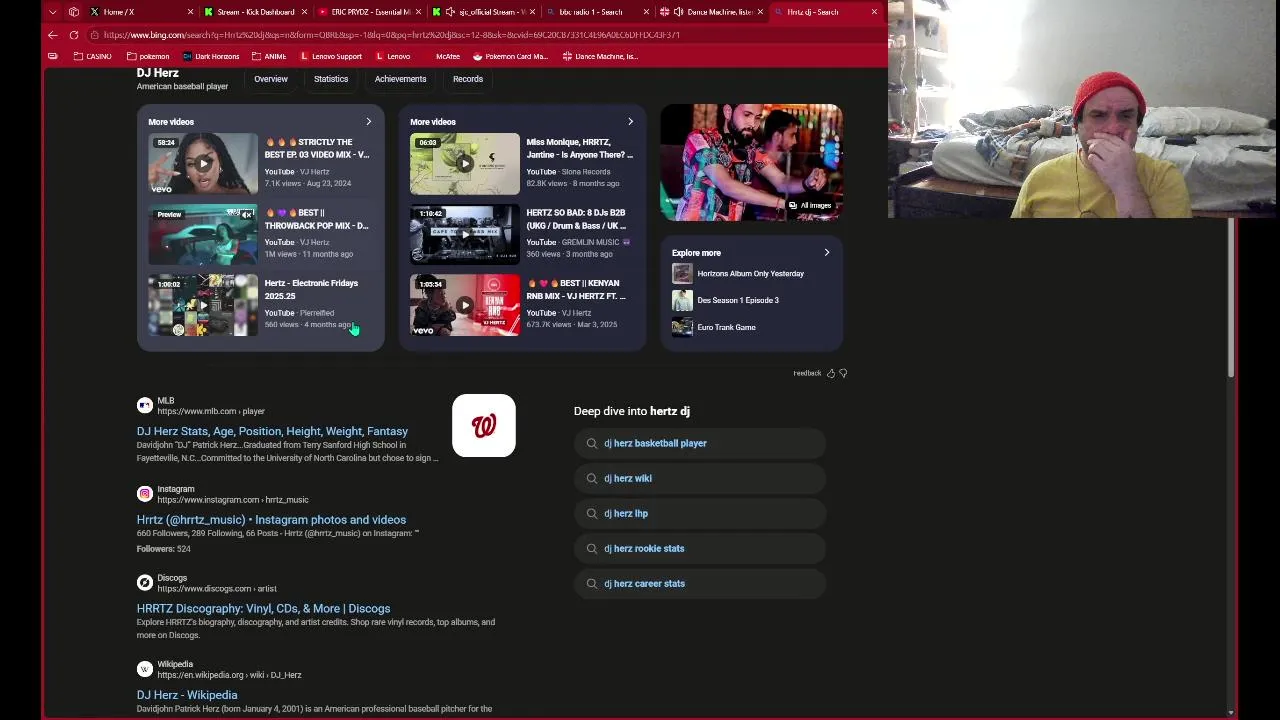
Task: Open STRICTLY THE BEST EP. 03 title link
Action: pyautogui.click(x=317, y=148)
